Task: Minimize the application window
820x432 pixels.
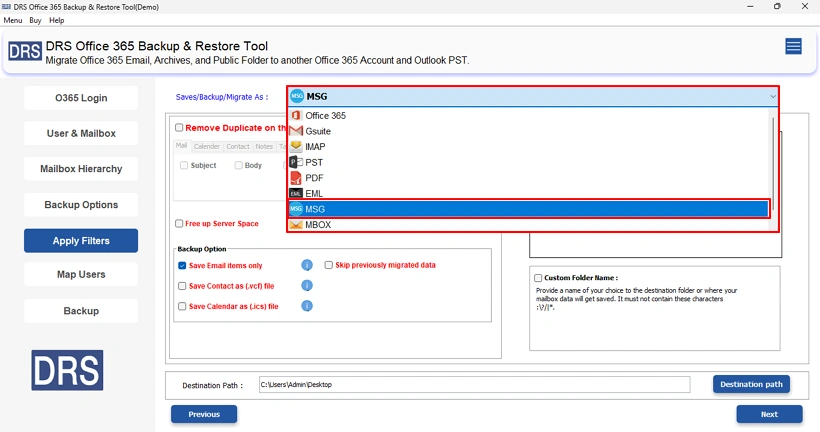Action: (750, 6)
